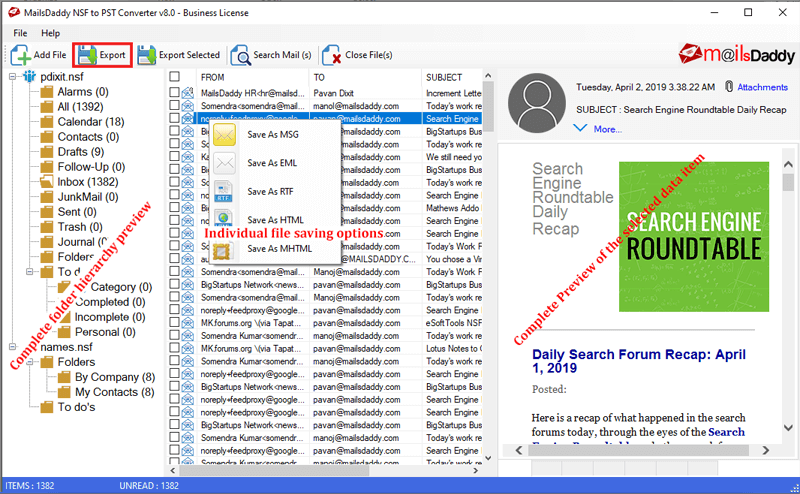Click the Save As MSG envelope icon

[x=224, y=135]
